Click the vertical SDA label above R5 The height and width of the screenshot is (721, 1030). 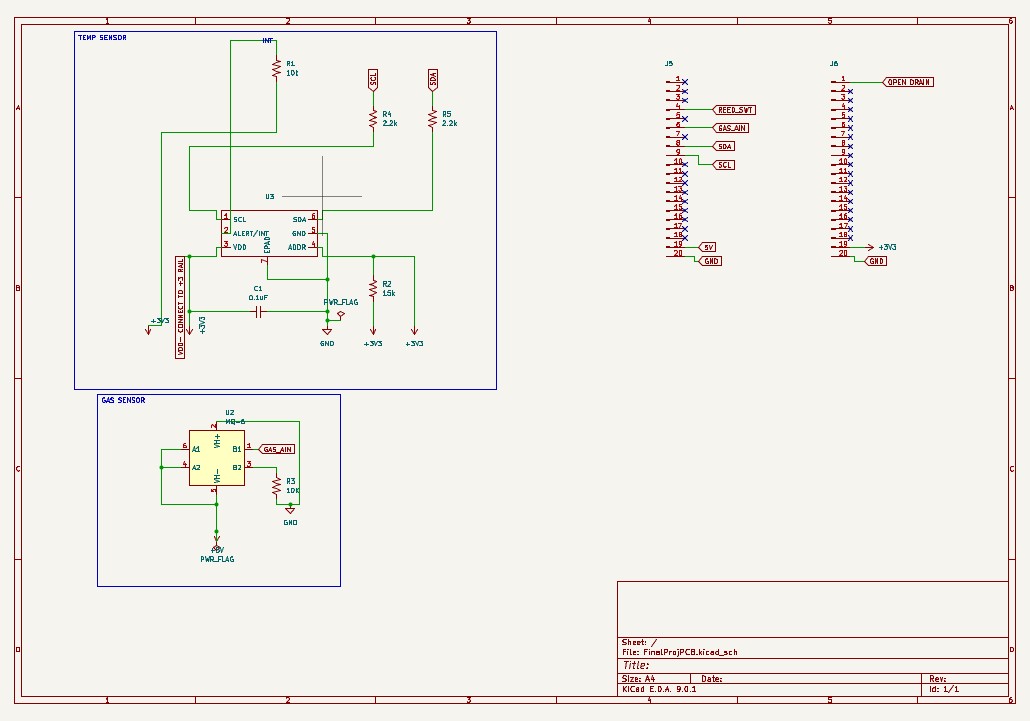[x=432, y=79]
